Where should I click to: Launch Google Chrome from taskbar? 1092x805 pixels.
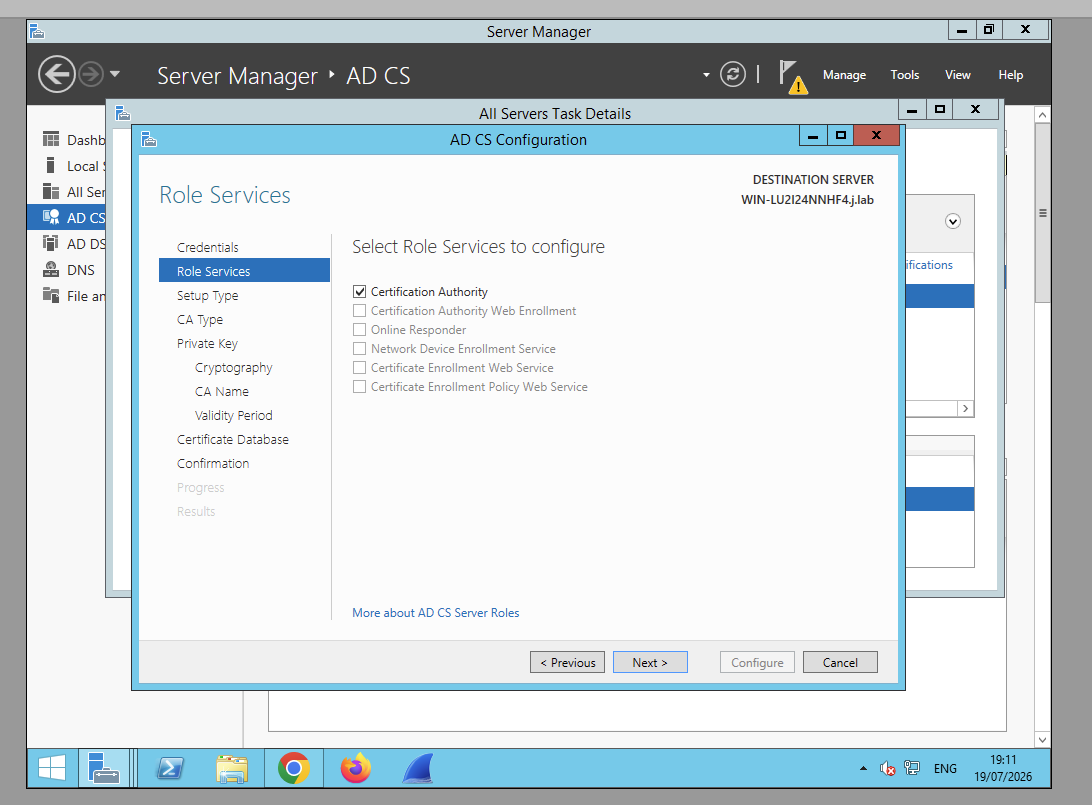[x=294, y=768]
